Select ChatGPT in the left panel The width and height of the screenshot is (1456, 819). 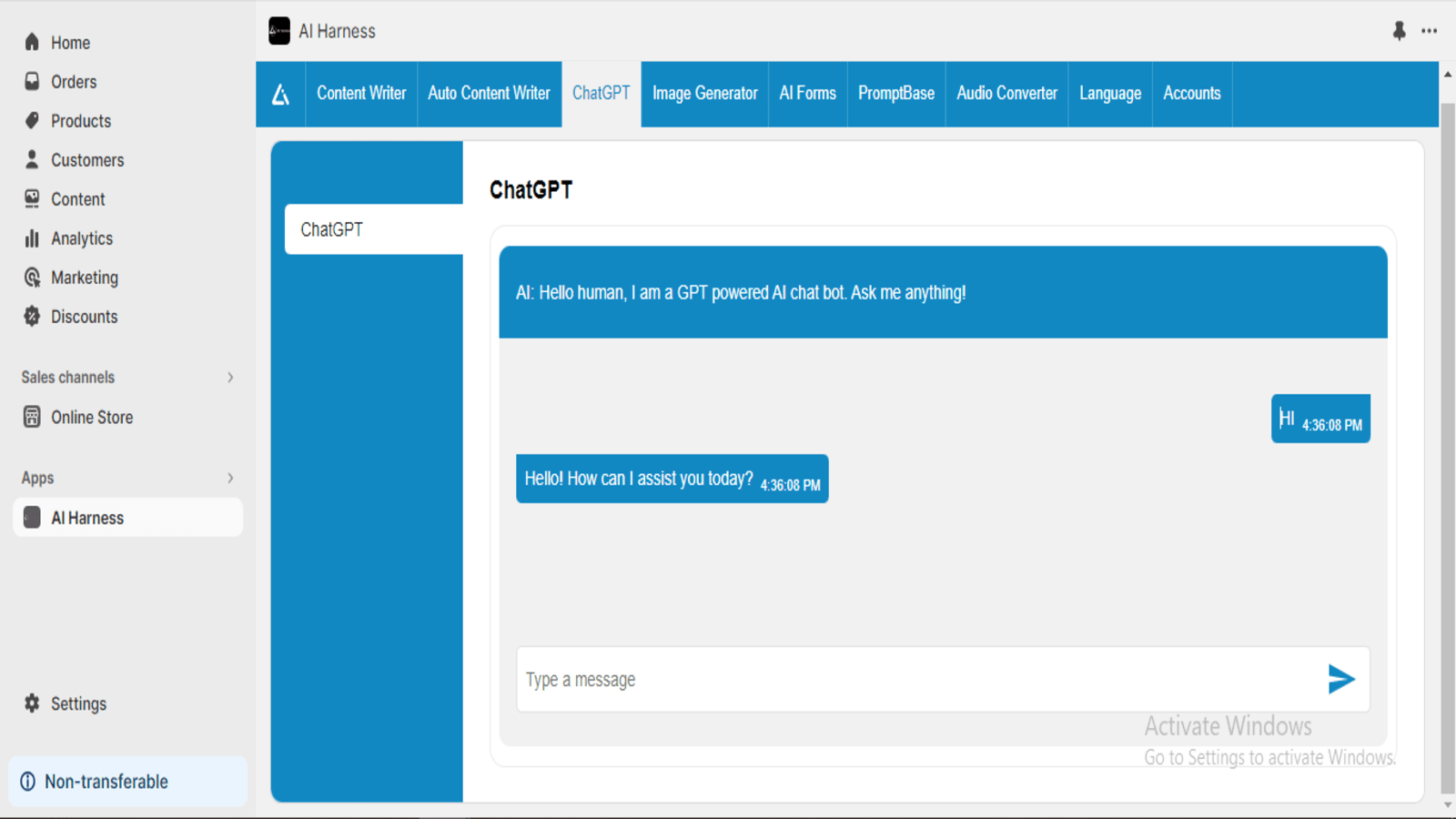[374, 229]
